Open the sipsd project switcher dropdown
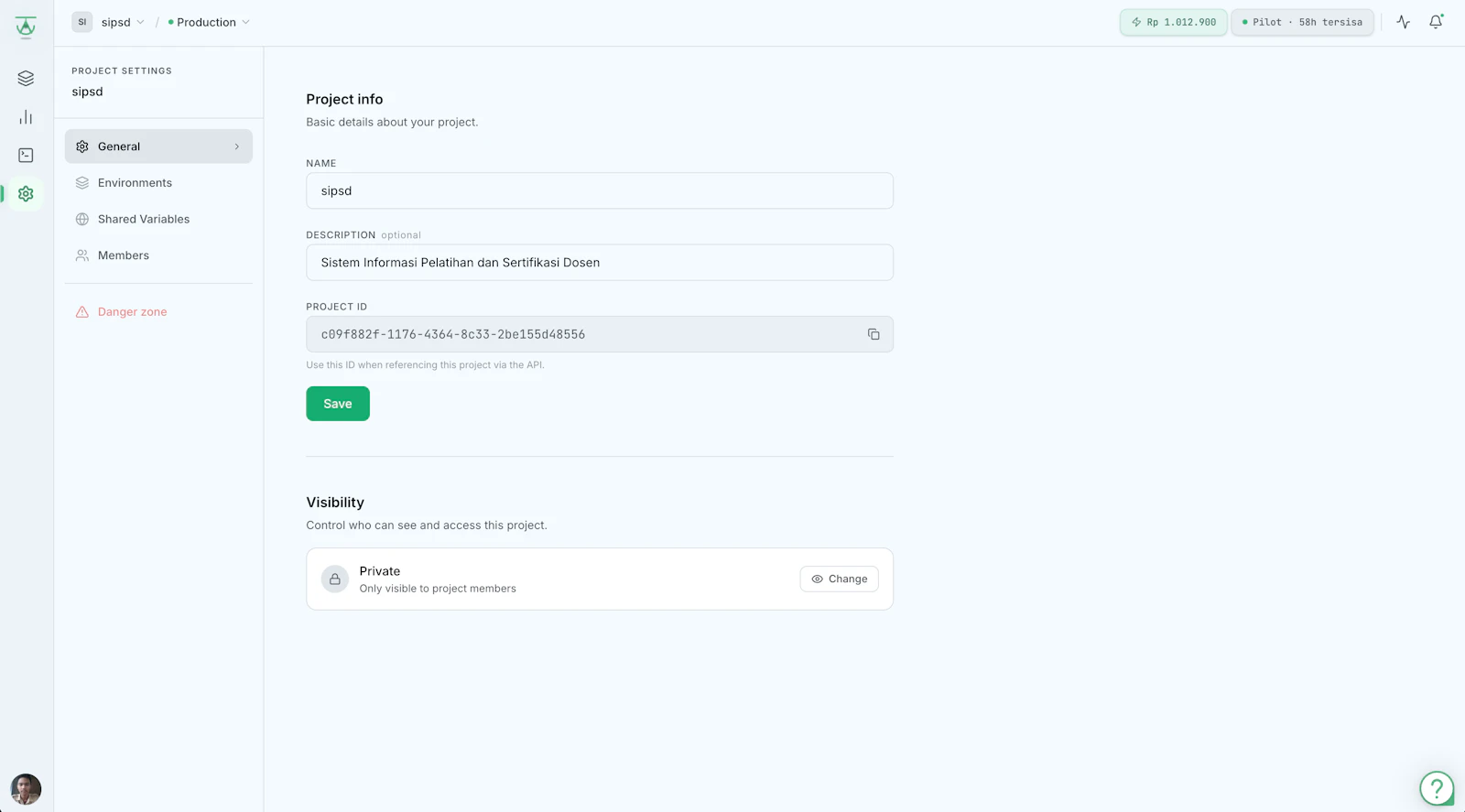The width and height of the screenshot is (1465, 812). pos(123,22)
